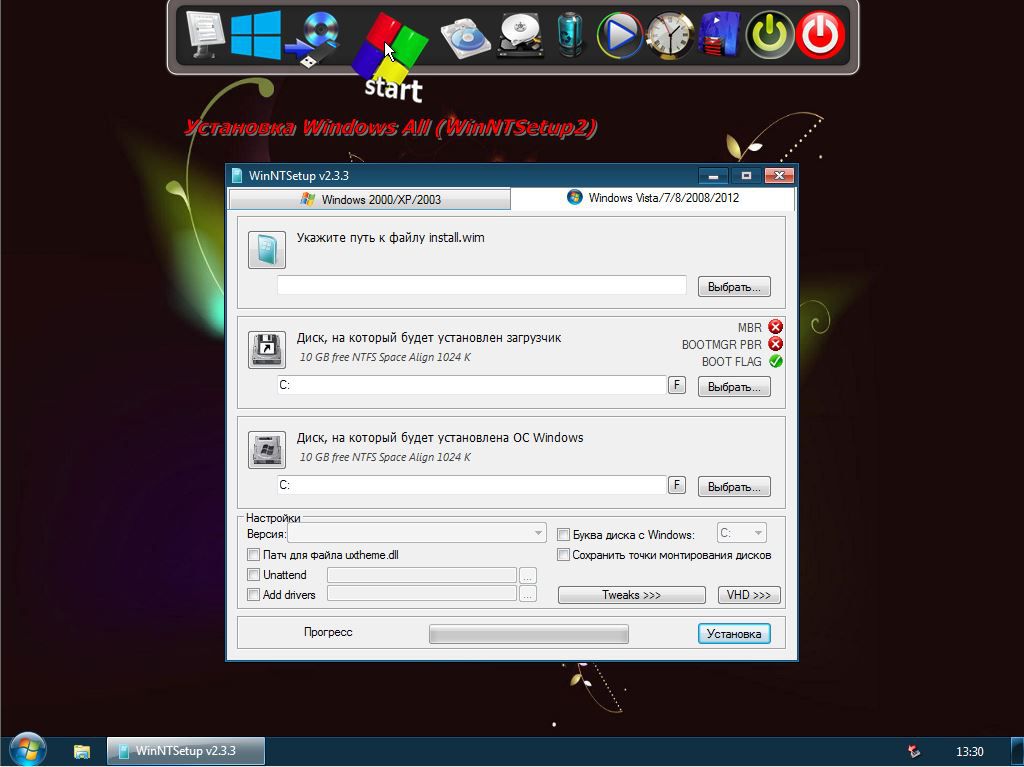Click the red BOOTMGR PBR status icon
This screenshot has height=767, width=1024.
pos(775,344)
